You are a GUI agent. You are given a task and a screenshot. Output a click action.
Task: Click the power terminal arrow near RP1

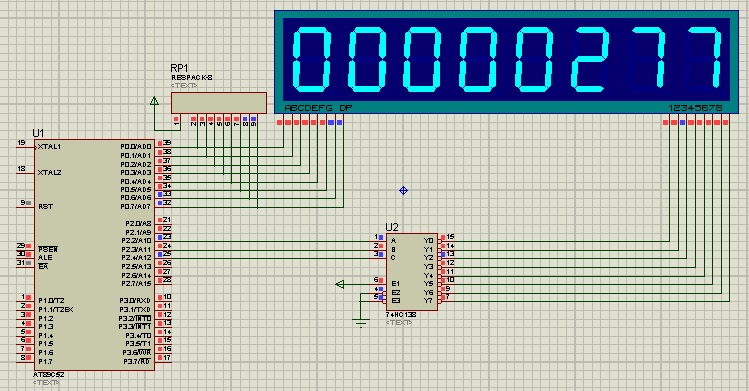(154, 101)
